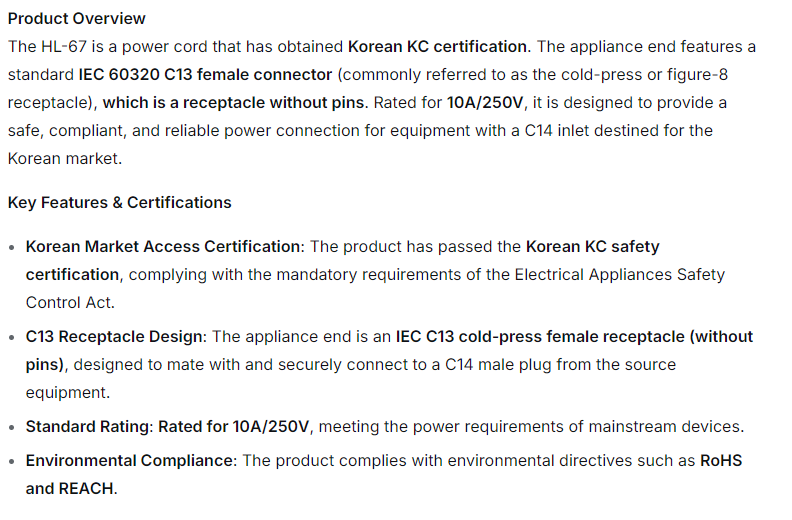Click the bold text "Korean KC certification"
The image size is (792, 520).
click(437, 46)
